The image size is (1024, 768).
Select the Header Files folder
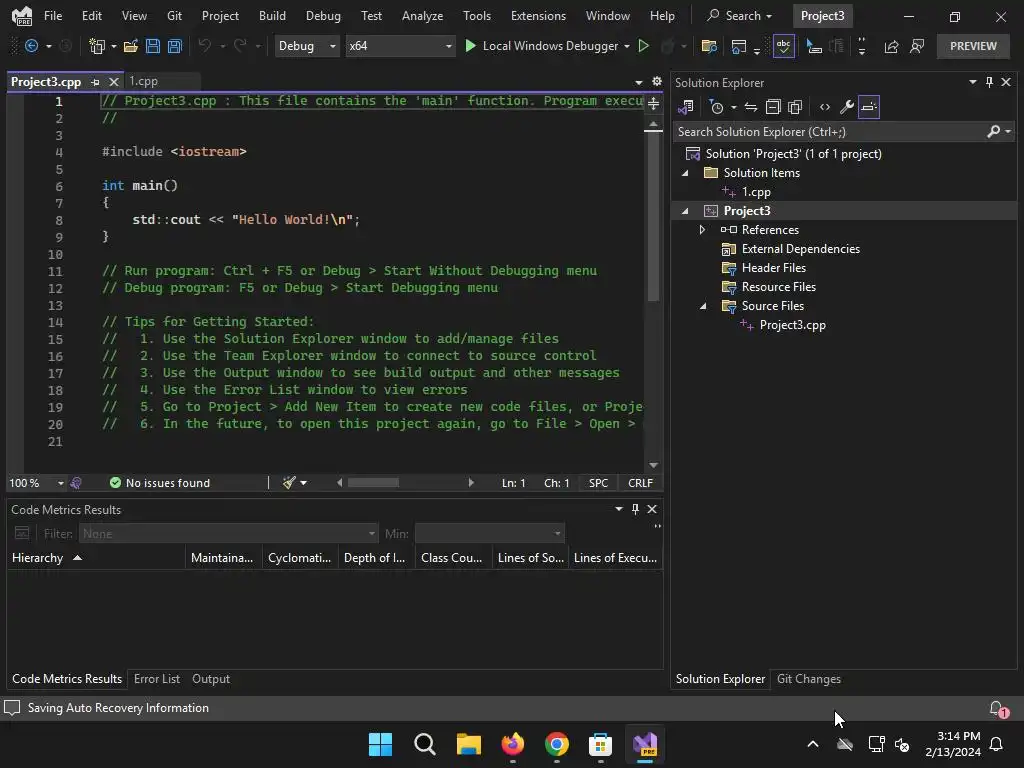(x=773, y=268)
